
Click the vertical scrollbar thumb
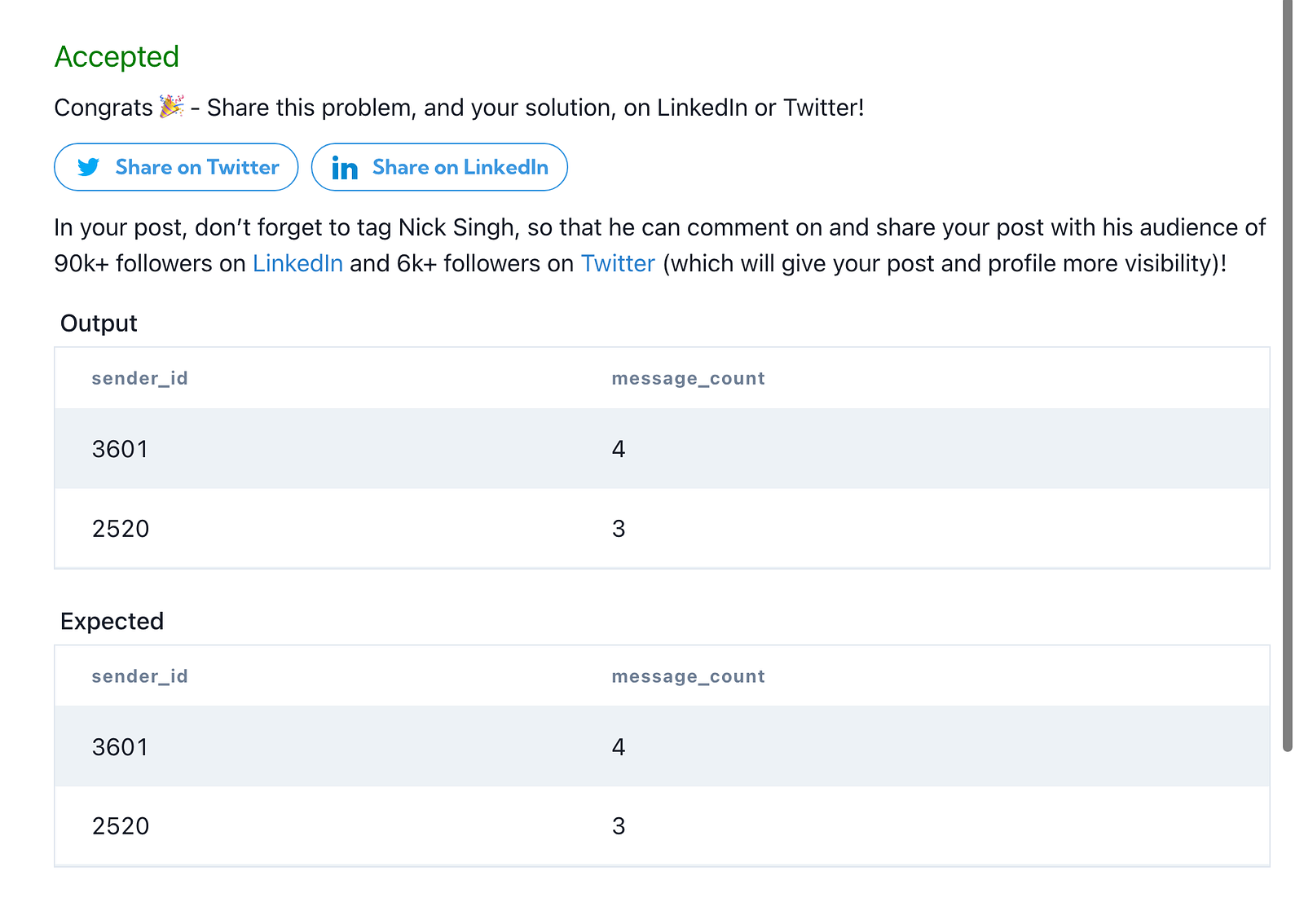1288,375
